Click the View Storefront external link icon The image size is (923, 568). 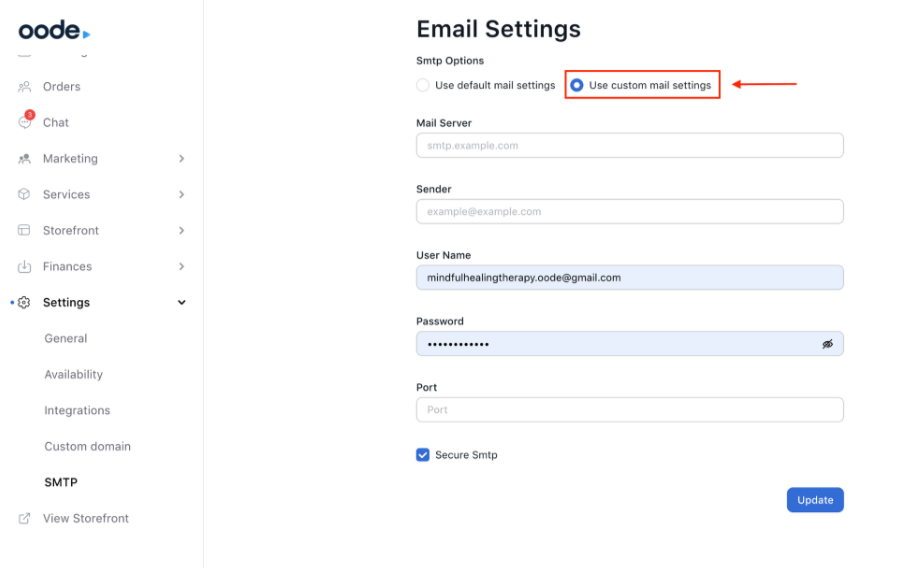pos(25,519)
